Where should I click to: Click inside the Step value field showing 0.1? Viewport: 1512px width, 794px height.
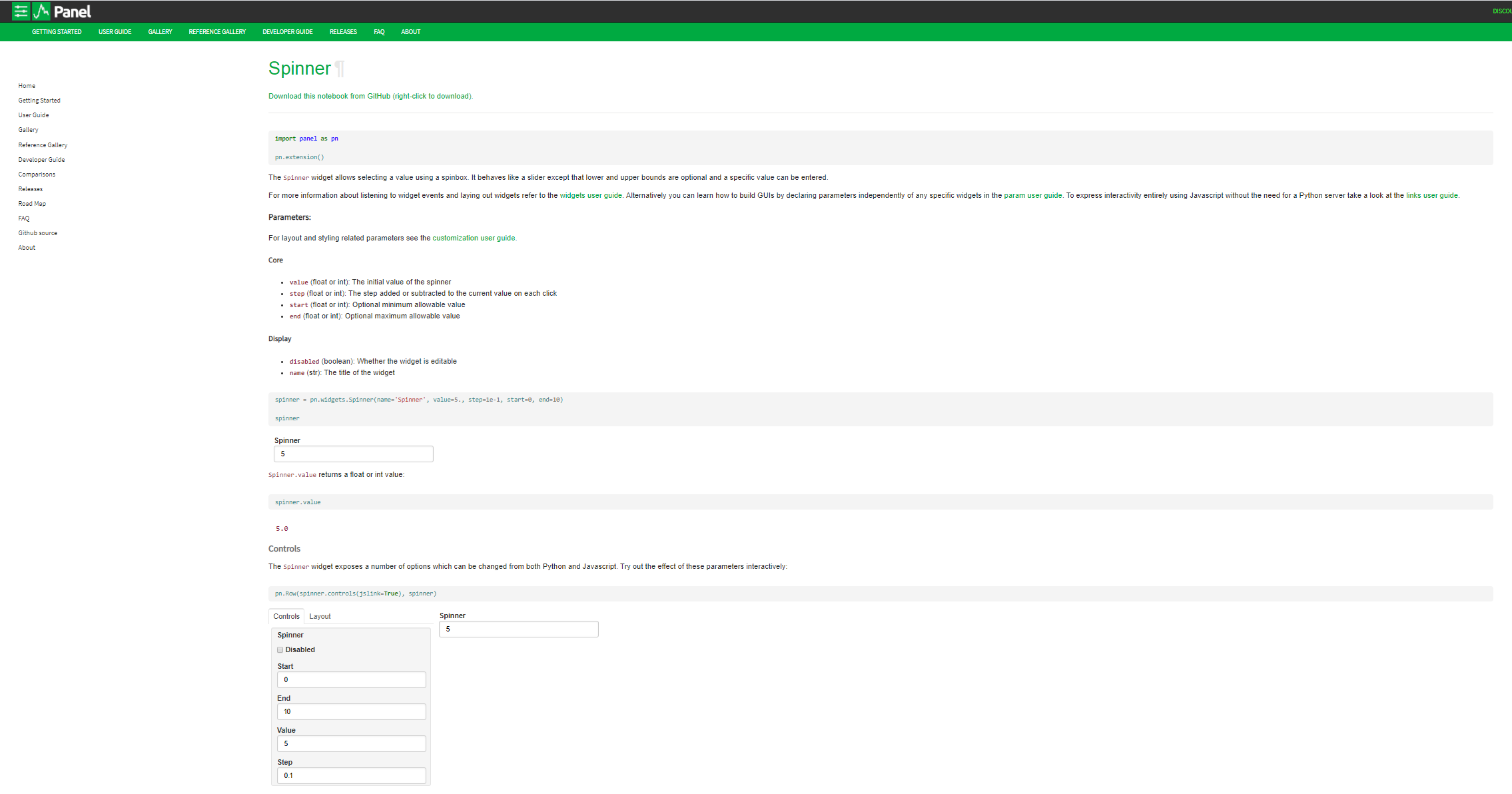pos(351,775)
